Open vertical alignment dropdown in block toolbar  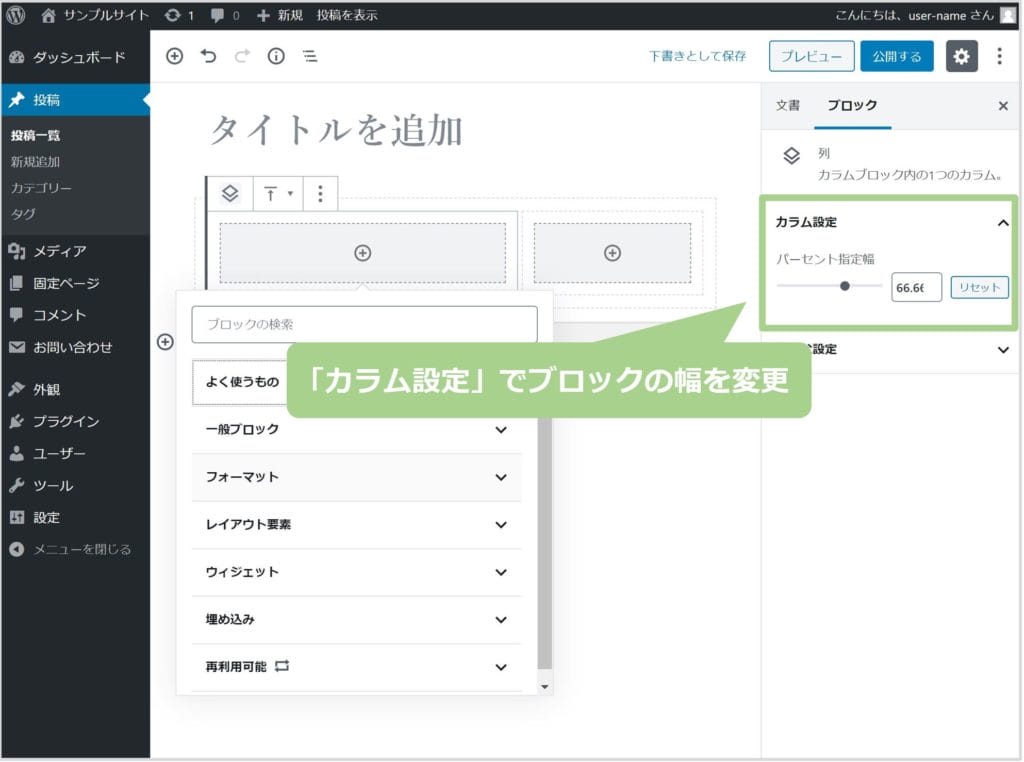pos(278,194)
